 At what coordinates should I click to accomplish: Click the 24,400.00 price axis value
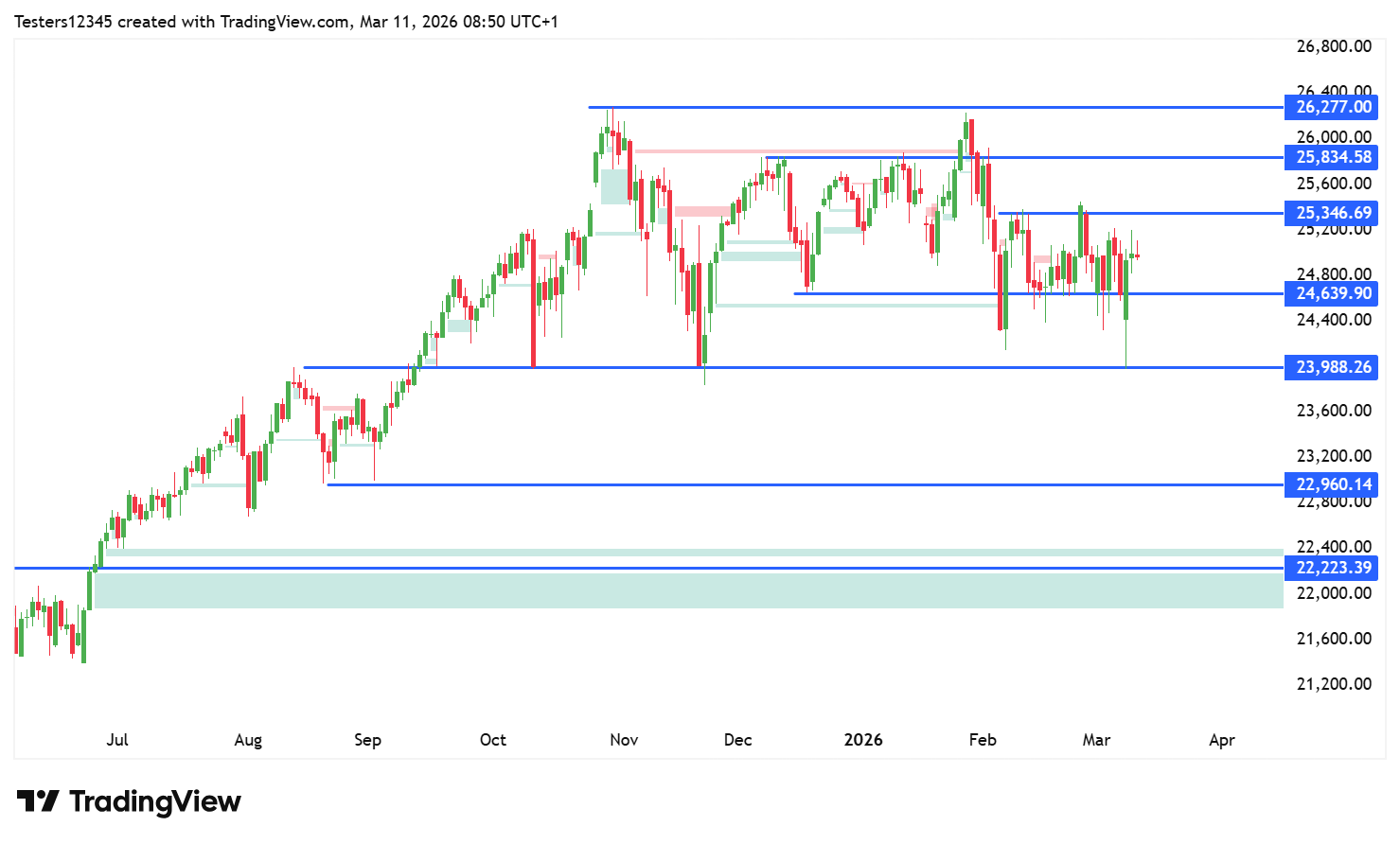click(1334, 320)
